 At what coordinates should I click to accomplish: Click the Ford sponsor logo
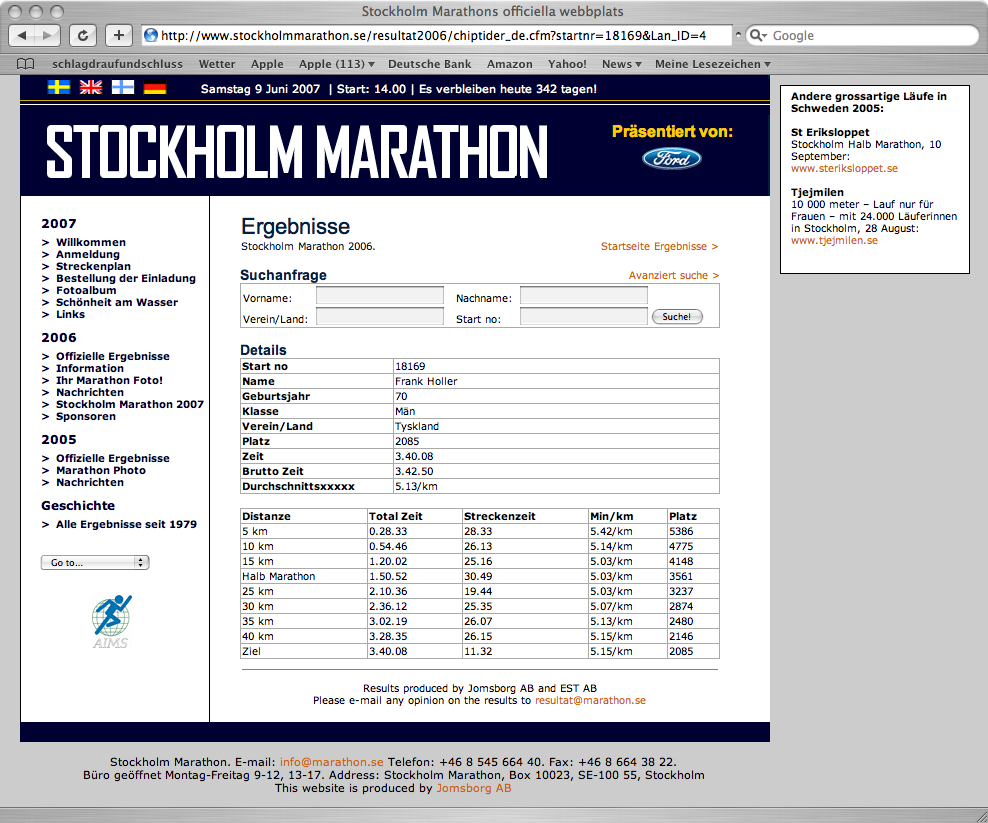pos(672,158)
